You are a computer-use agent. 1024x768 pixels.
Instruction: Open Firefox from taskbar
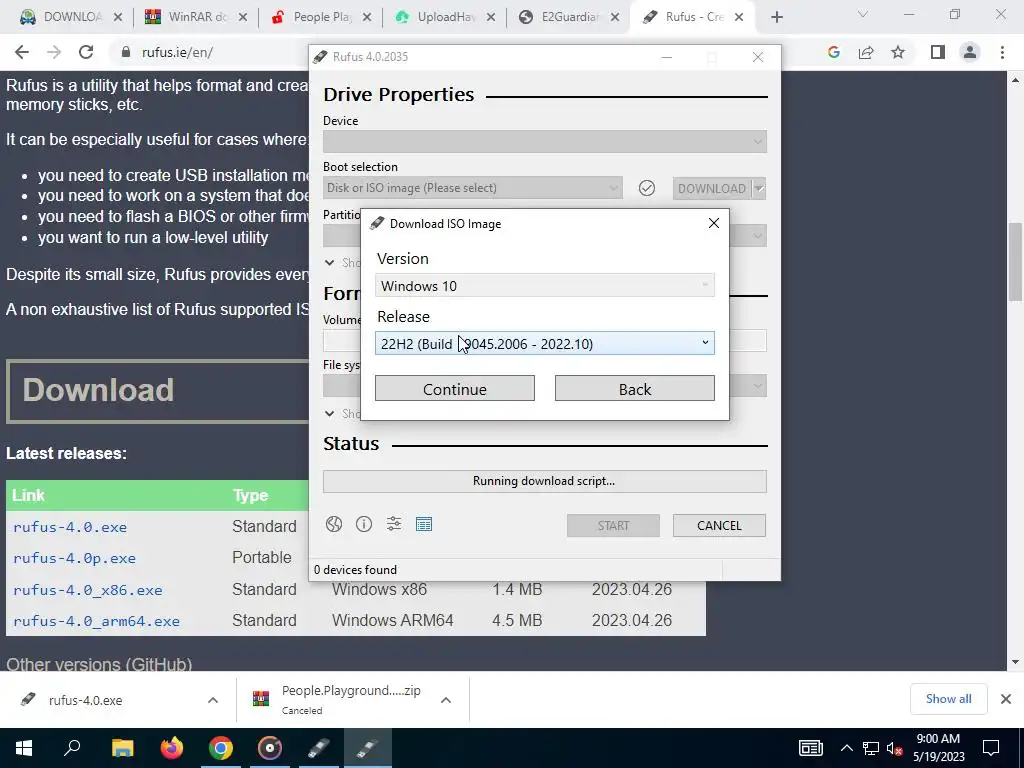[x=172, y=748]
